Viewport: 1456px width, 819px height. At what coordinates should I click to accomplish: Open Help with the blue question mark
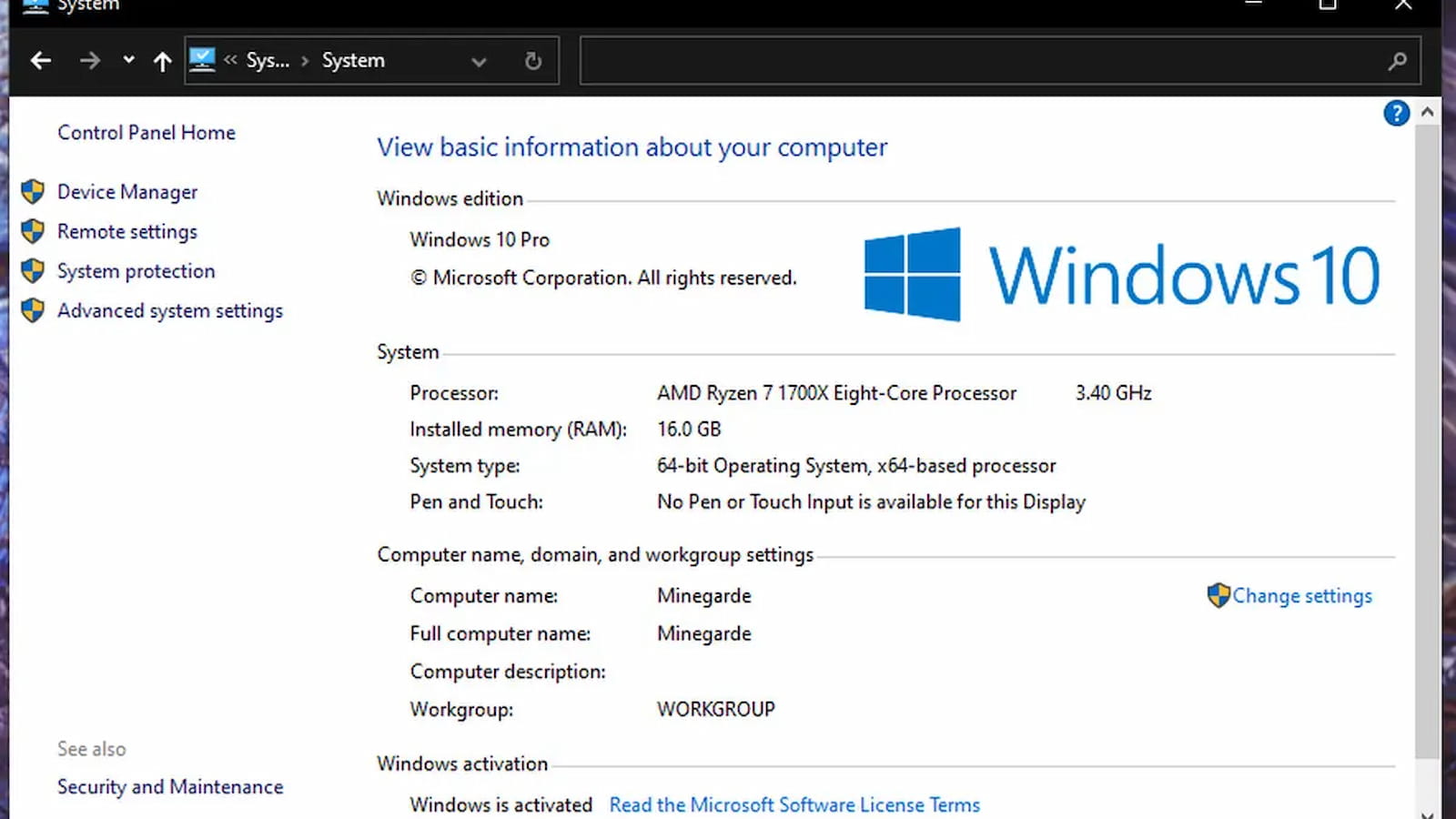pos(1396,113)
